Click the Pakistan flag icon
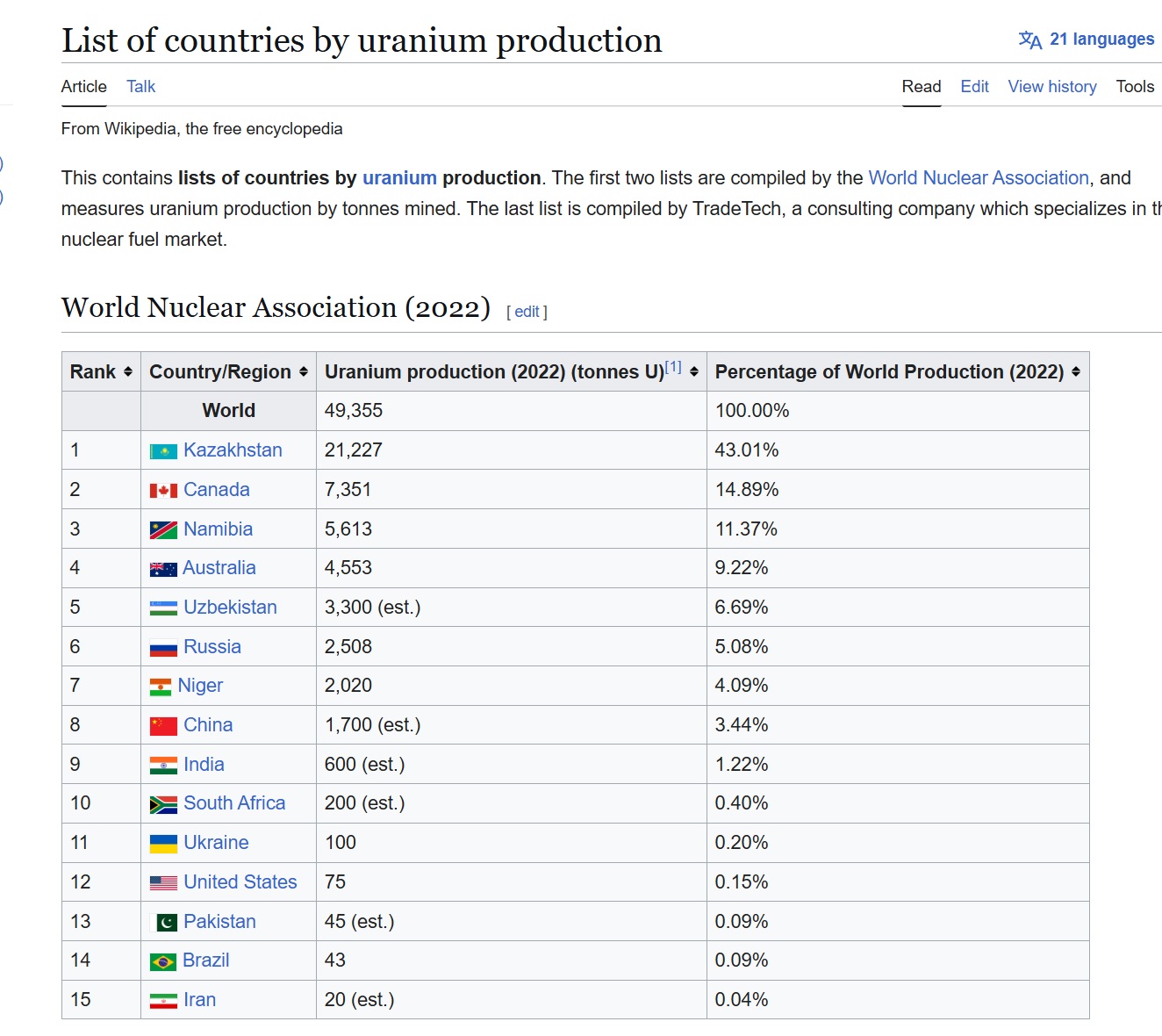1162x1036 pixels. tap(163, 923)
